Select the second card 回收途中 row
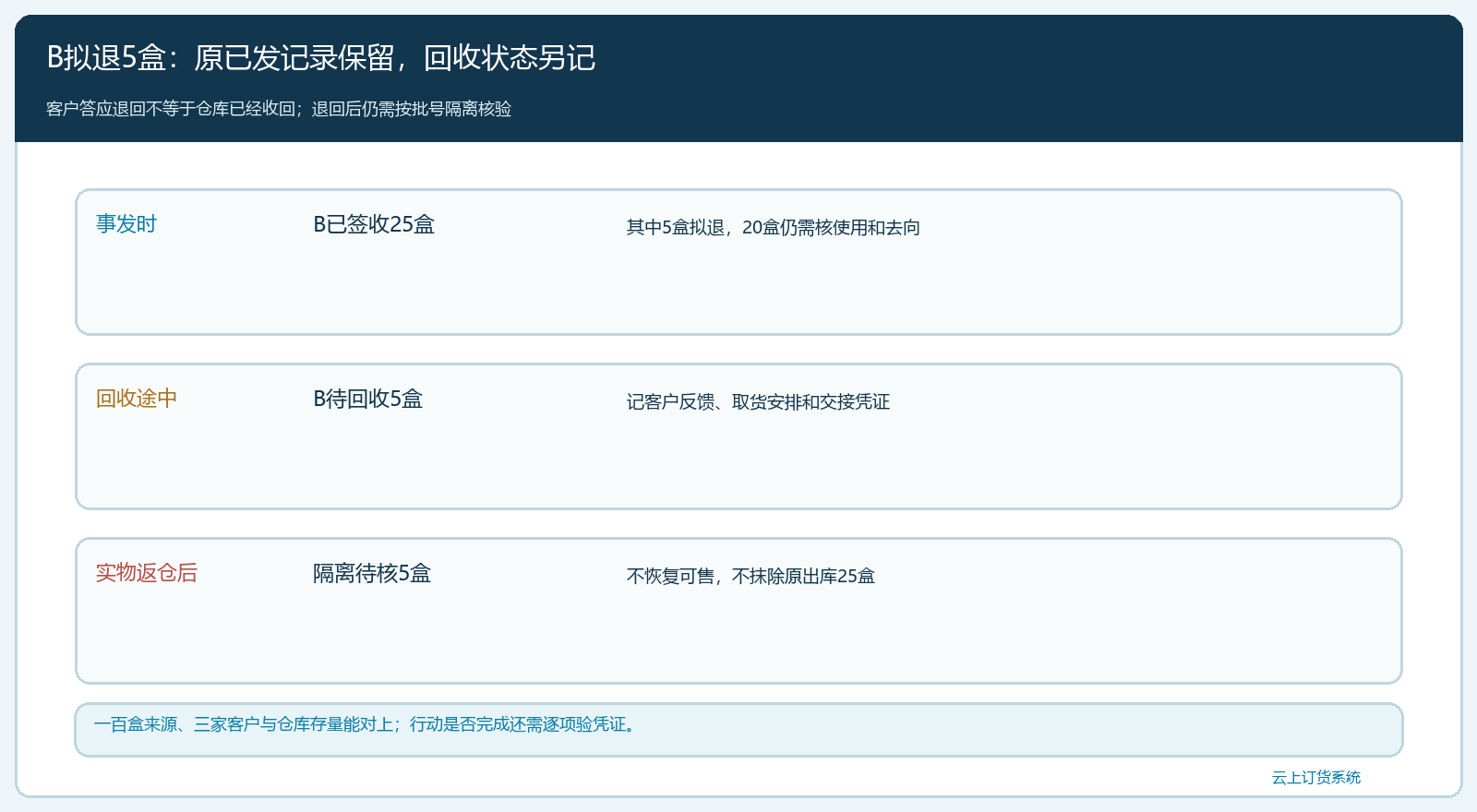 738,436
